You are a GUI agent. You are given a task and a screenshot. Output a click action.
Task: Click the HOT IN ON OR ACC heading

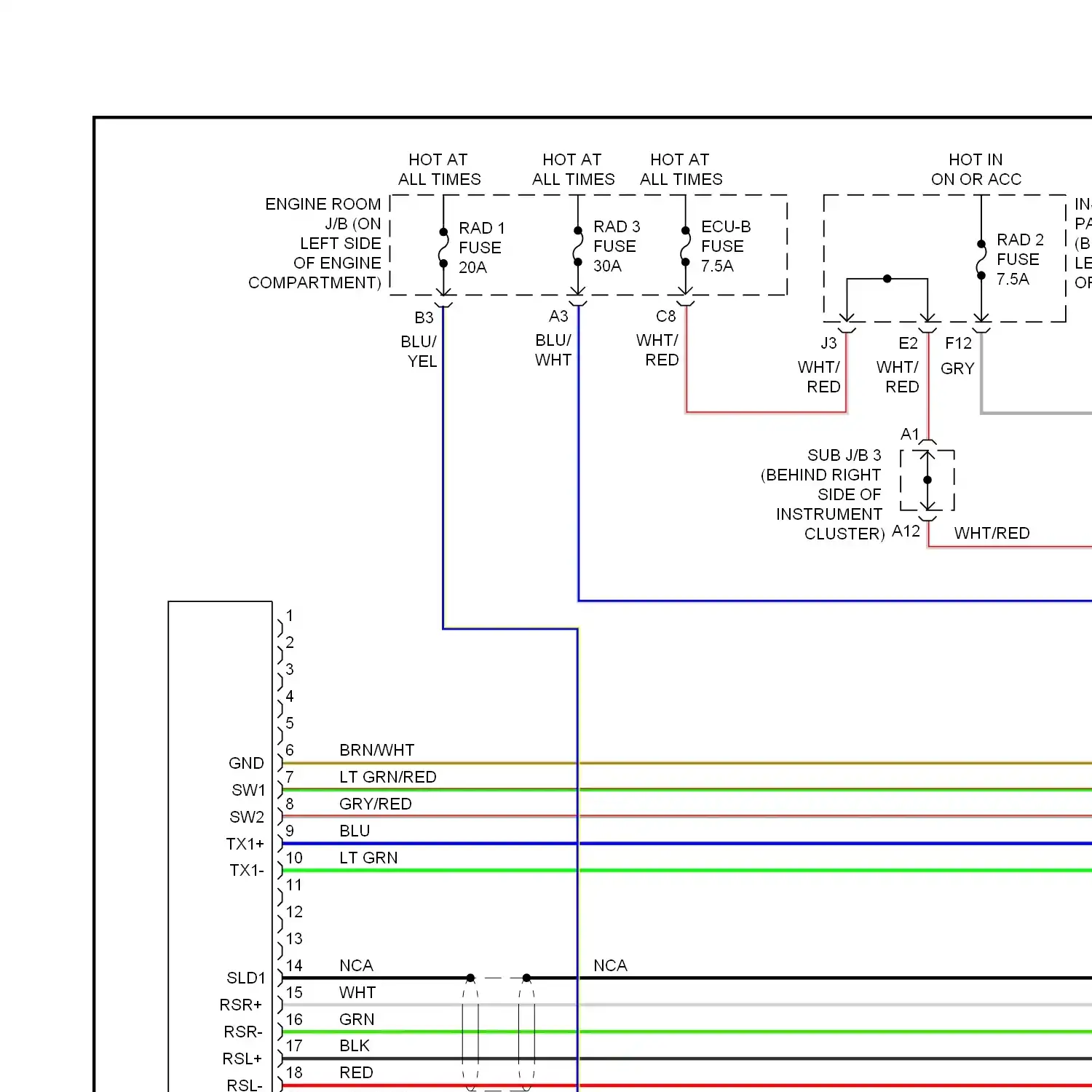(x=976, y=170)
